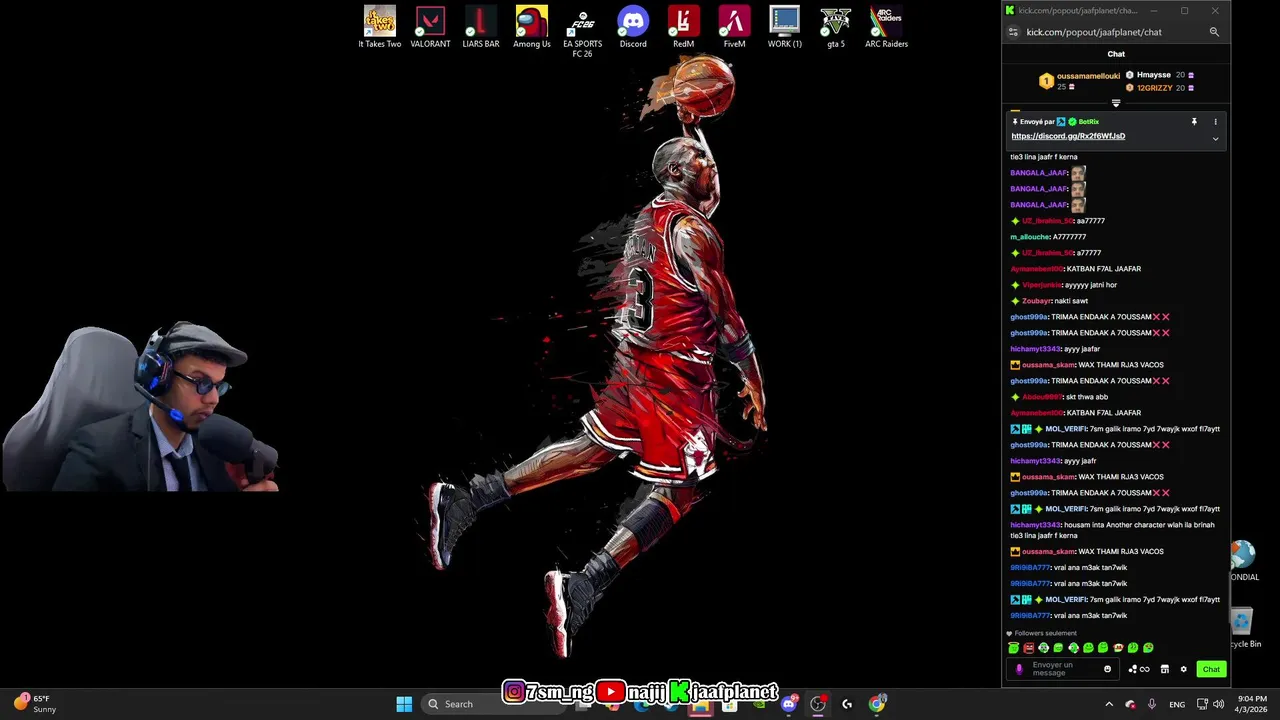Show hidden system tray icons chevron

point(1108,704)
